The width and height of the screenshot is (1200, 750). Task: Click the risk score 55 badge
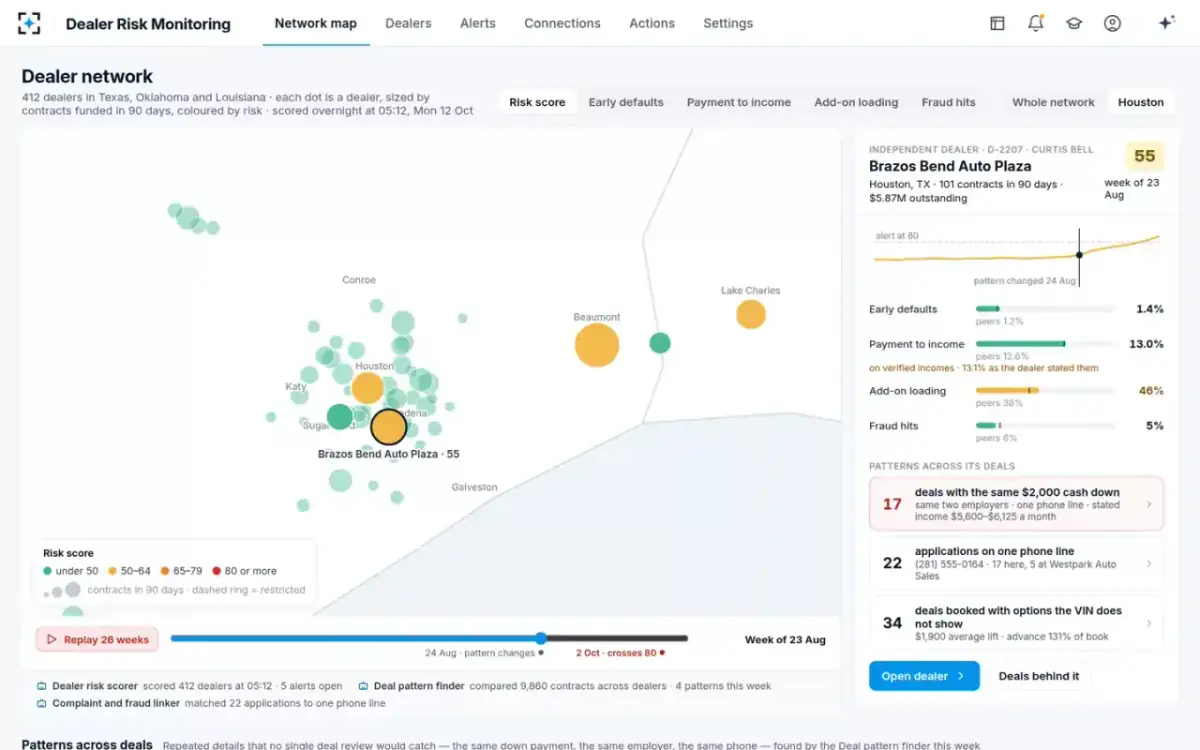point(1144,156)
